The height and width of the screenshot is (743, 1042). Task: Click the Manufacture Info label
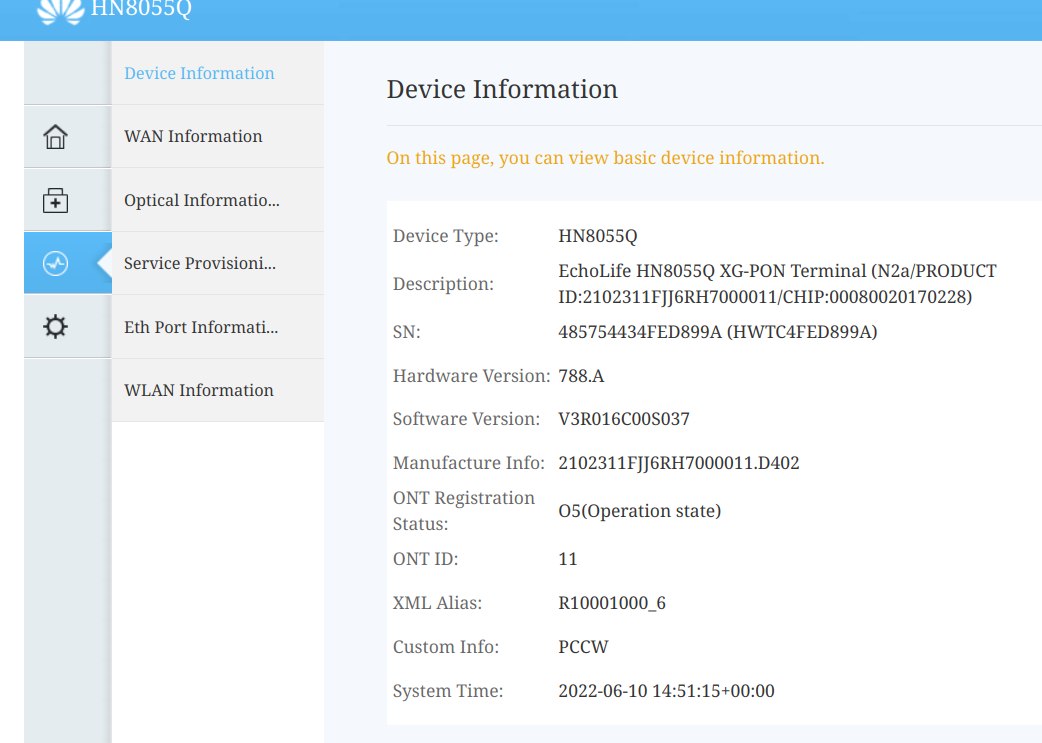click(469, 463)
